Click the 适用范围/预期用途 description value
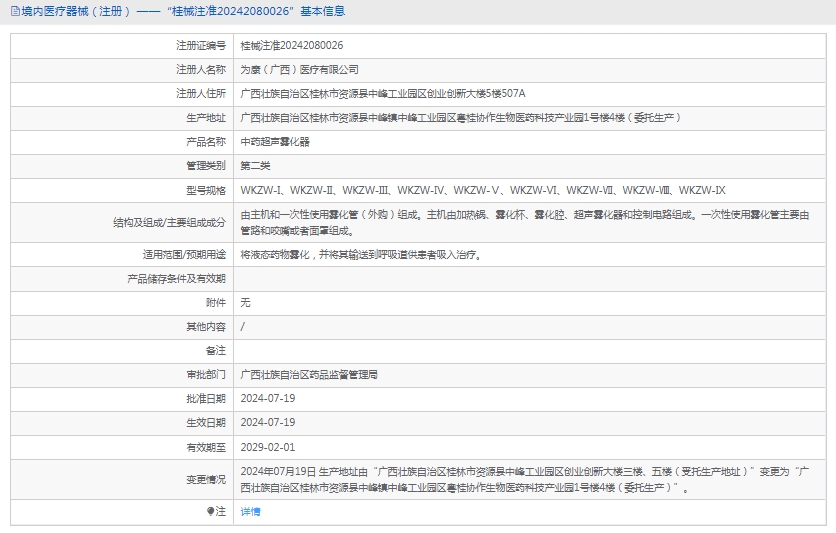 (x=361, y=255)
